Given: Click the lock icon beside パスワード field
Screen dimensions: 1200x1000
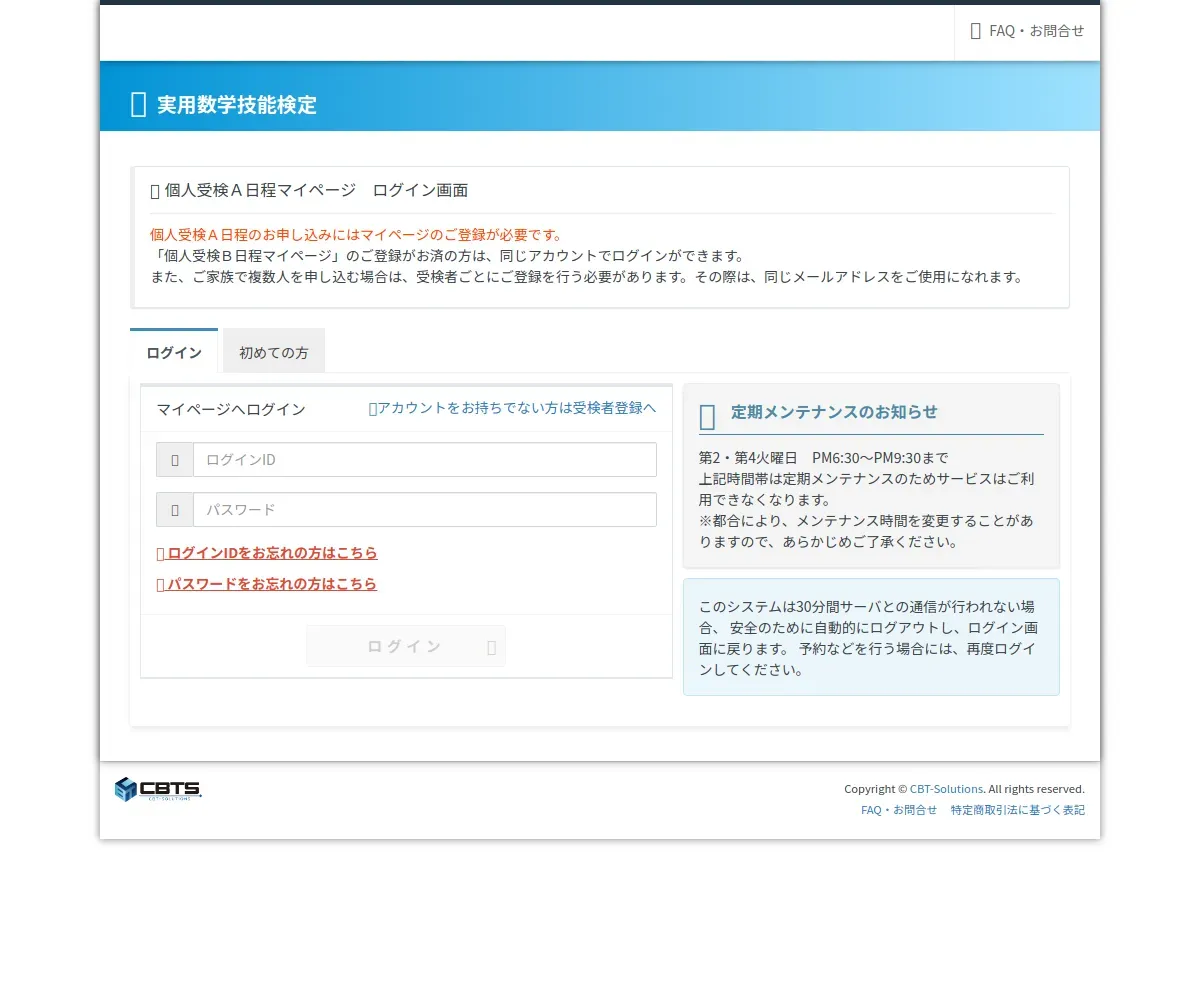Looking at the screenshot, I should tap(175, 510).
